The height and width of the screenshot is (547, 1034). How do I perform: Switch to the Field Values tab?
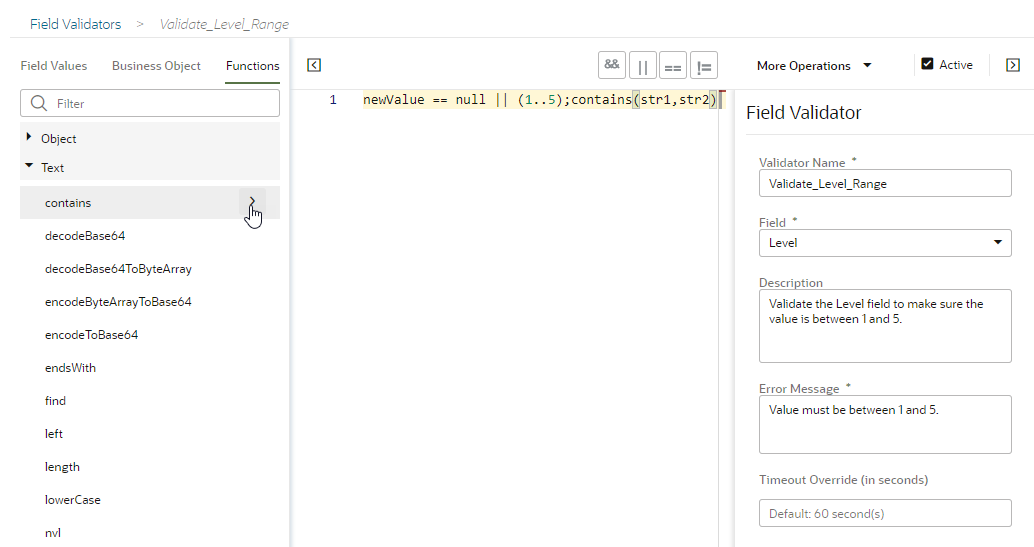[53, 66]
